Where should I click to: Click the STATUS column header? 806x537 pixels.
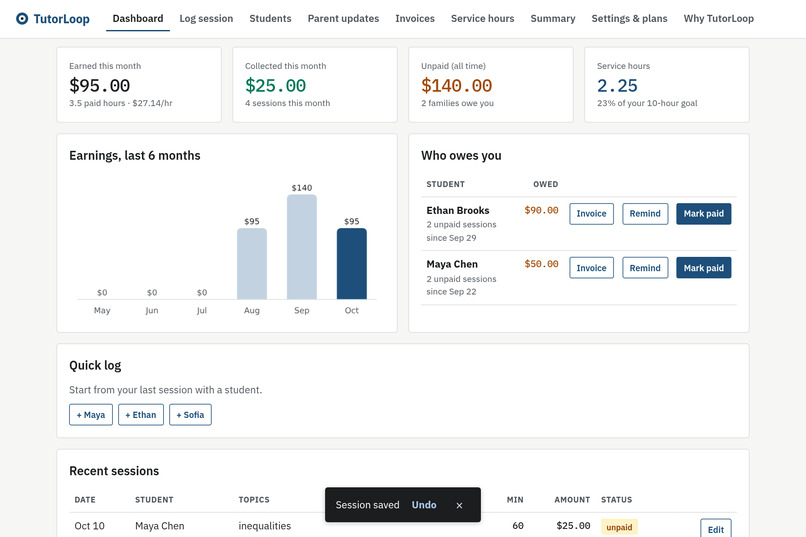(x=616, y=499)
